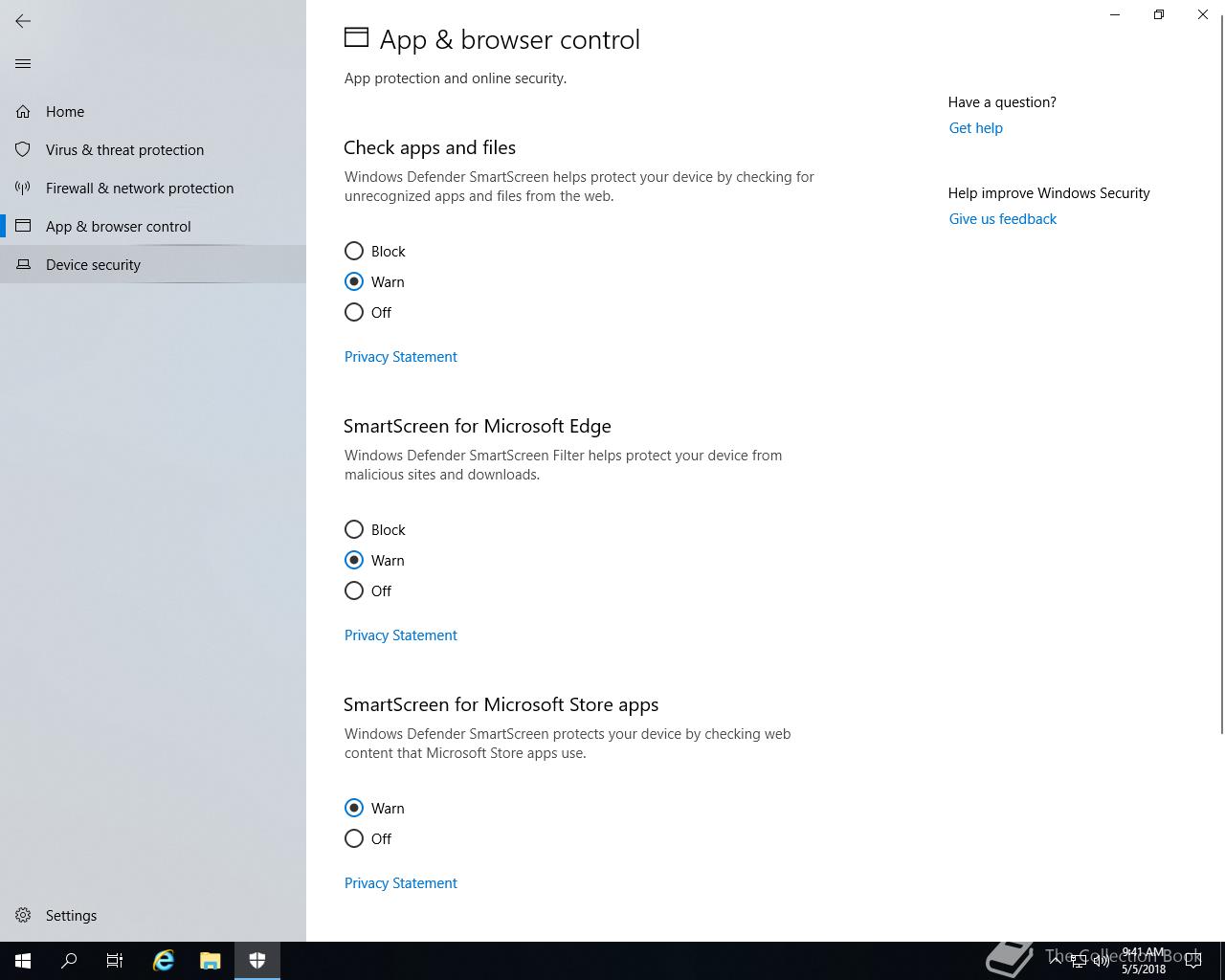Minimize the Windows Security window
This screenshot has width=1225, height=980.
1115,14
